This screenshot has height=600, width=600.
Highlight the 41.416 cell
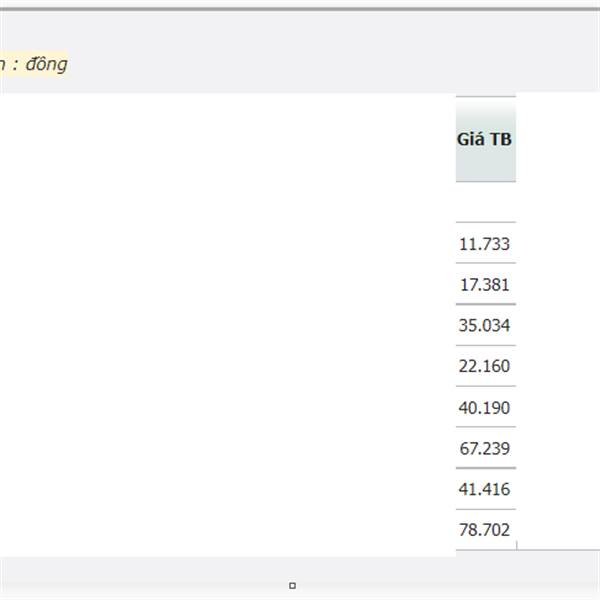click(x=485, y=489)
